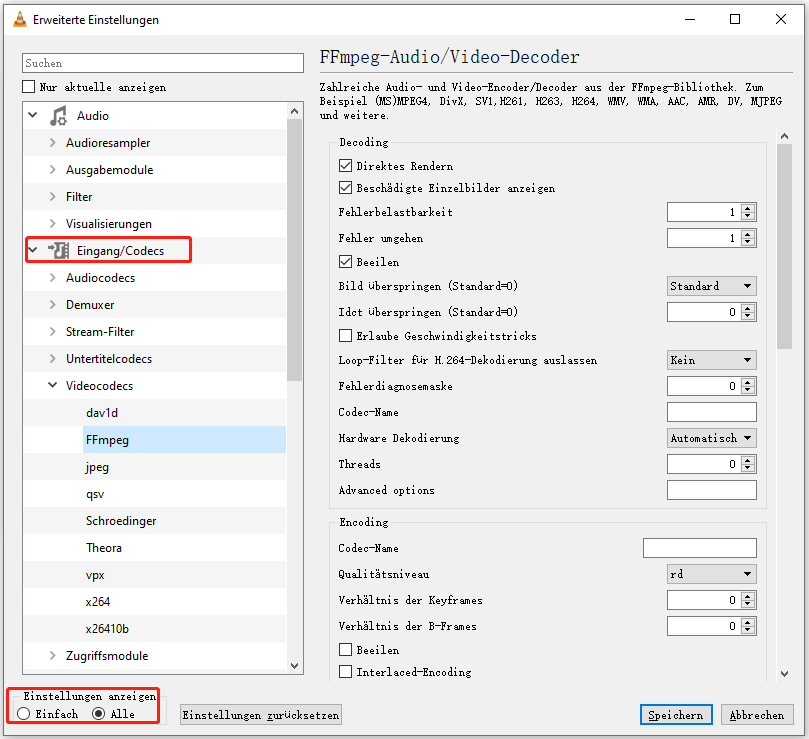Expand the Demuxer node

point(53,304)
